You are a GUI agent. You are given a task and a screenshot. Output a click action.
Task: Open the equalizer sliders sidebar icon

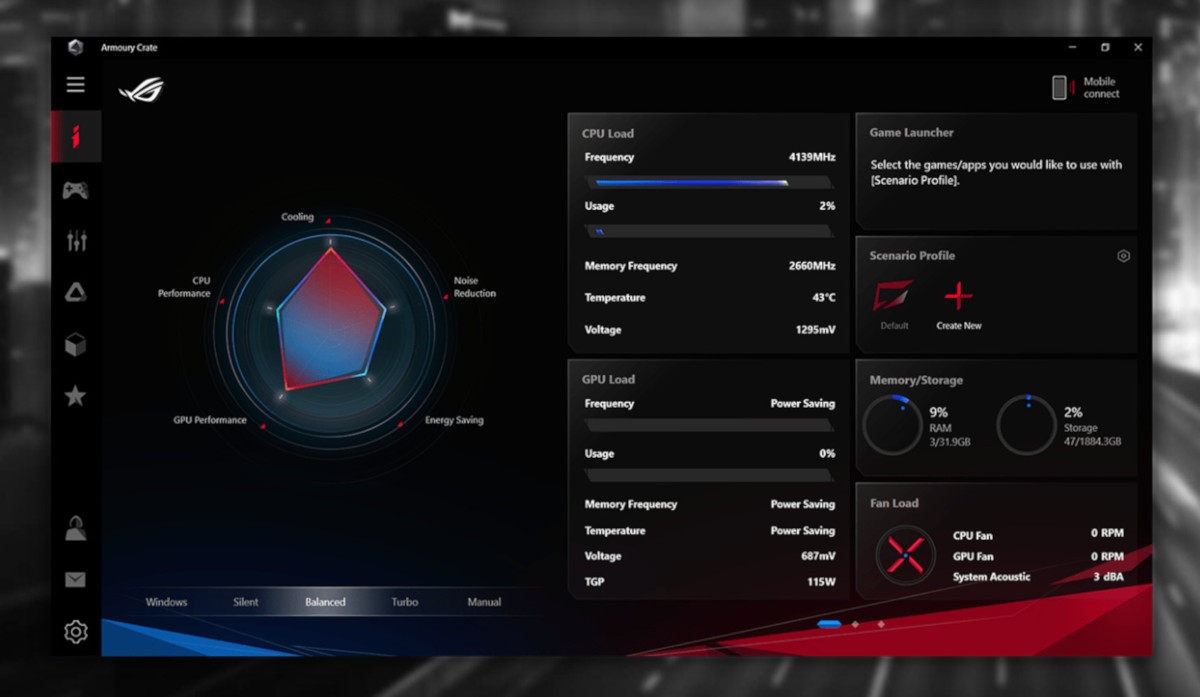[x=76, y=240]
